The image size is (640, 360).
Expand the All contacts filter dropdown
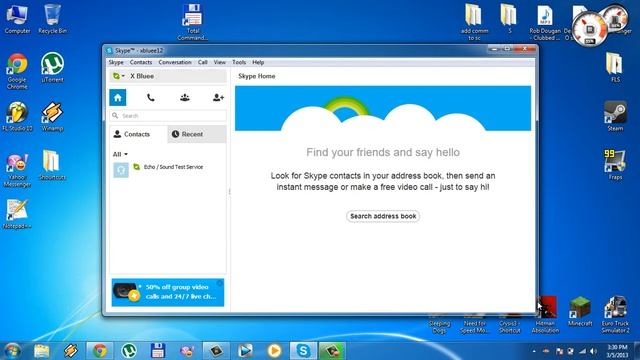point(120,154)
